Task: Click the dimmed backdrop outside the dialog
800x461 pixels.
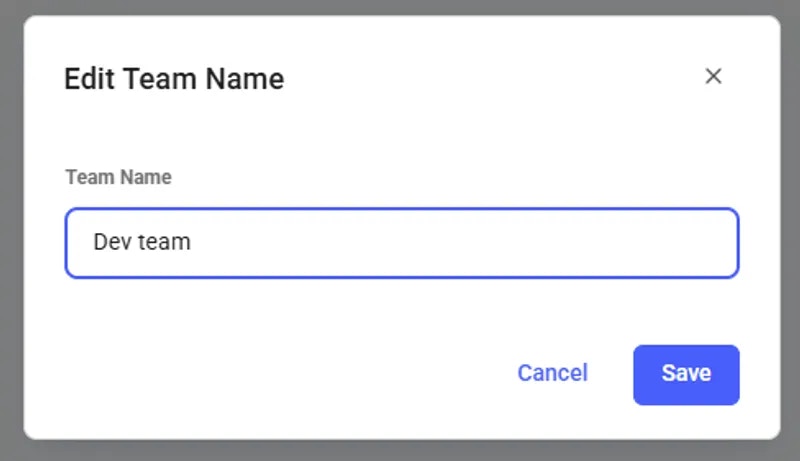Action: 11,229
